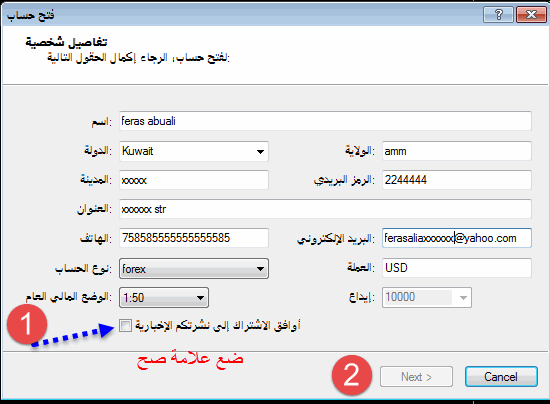
Task: Click the Next button
Action: 416,377
